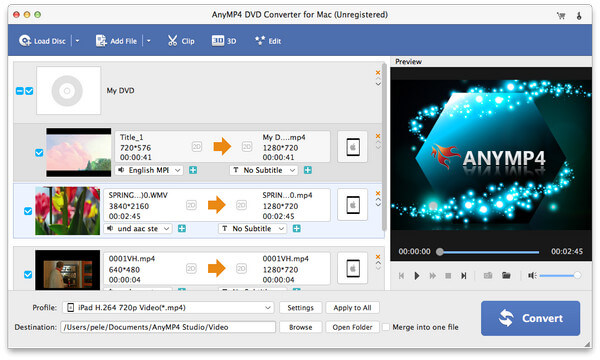Click the Add File button
Viewport: 600px width, 360px height.
point(116,41)
